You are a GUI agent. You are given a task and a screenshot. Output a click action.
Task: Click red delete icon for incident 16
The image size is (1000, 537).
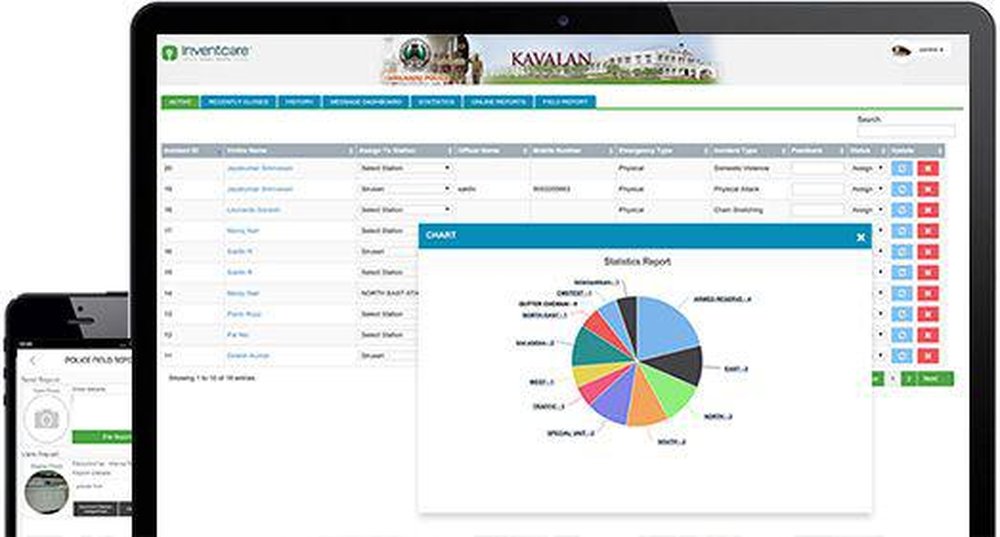click(x=927, y=252)
